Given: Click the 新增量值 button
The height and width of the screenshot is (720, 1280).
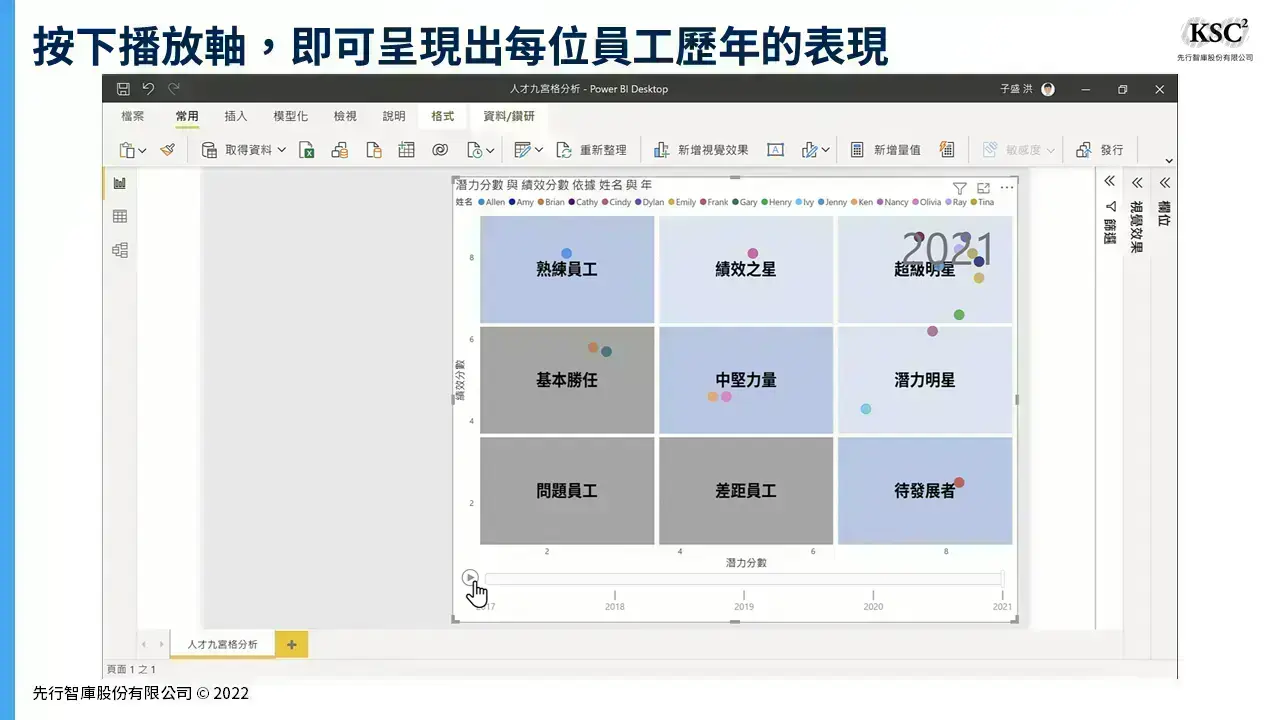Looking at the screenshot, I should tap(886, 150).
